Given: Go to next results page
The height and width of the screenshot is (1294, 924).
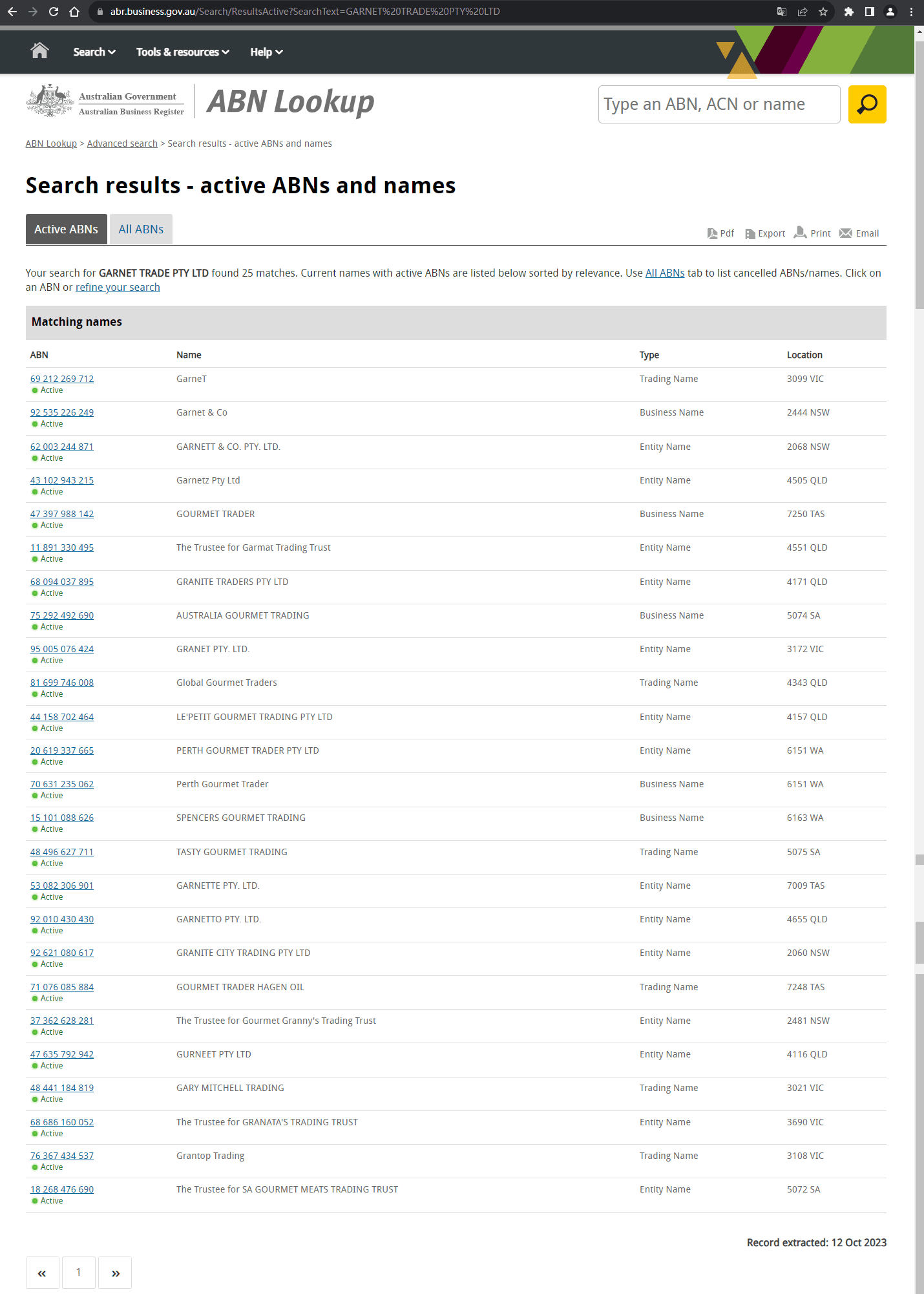Looking at the screenshot, I should pos(116,1273).
